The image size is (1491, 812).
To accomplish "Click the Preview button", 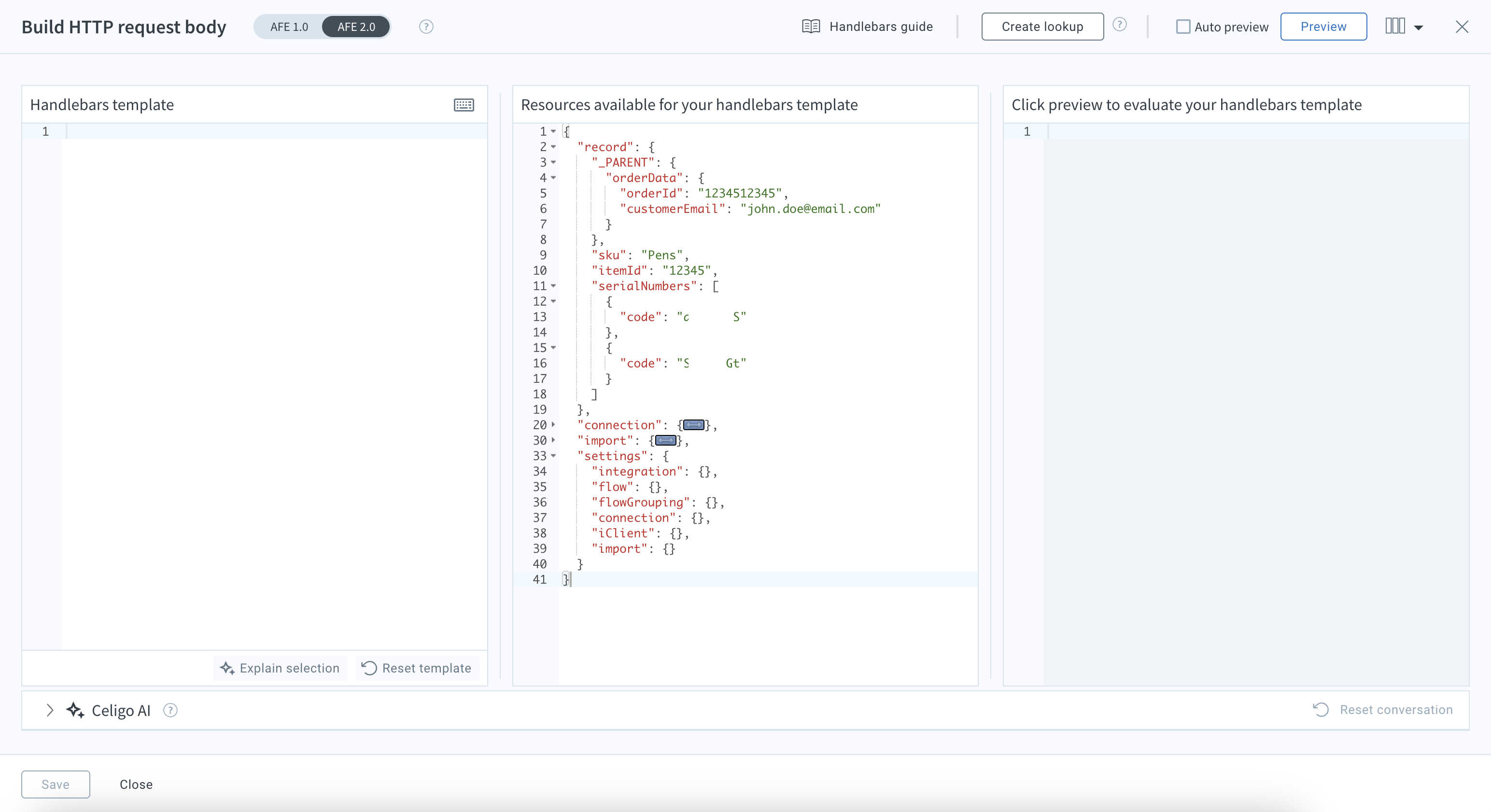I will [1323, 27].
